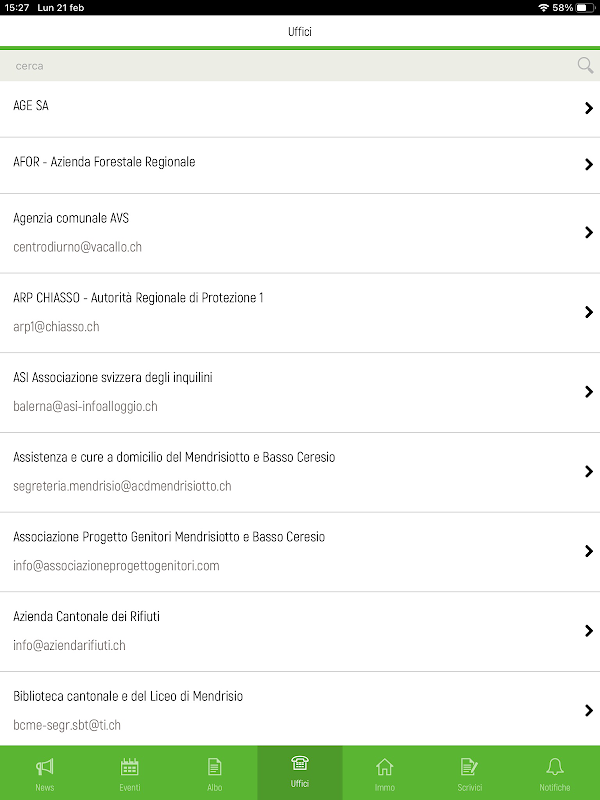Tap the Uffici telephone icon
The width and height of the screenshot is (600, 800).
[299, 765]
